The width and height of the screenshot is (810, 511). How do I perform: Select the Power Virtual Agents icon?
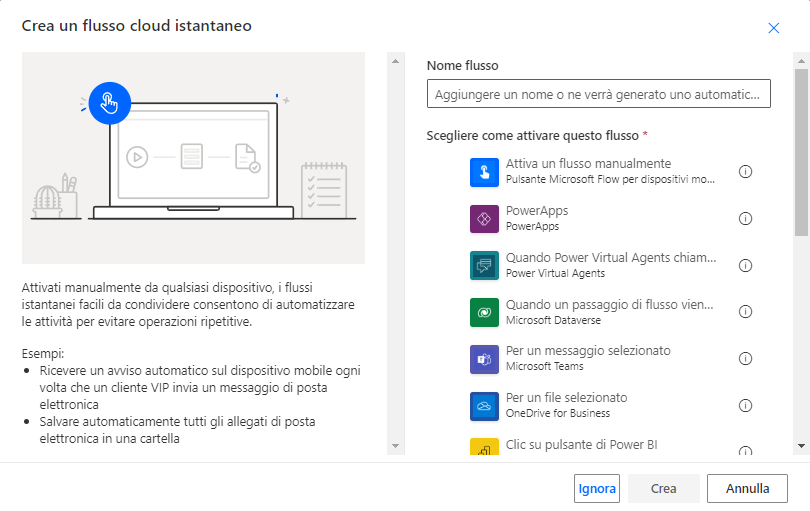(484, 266)
